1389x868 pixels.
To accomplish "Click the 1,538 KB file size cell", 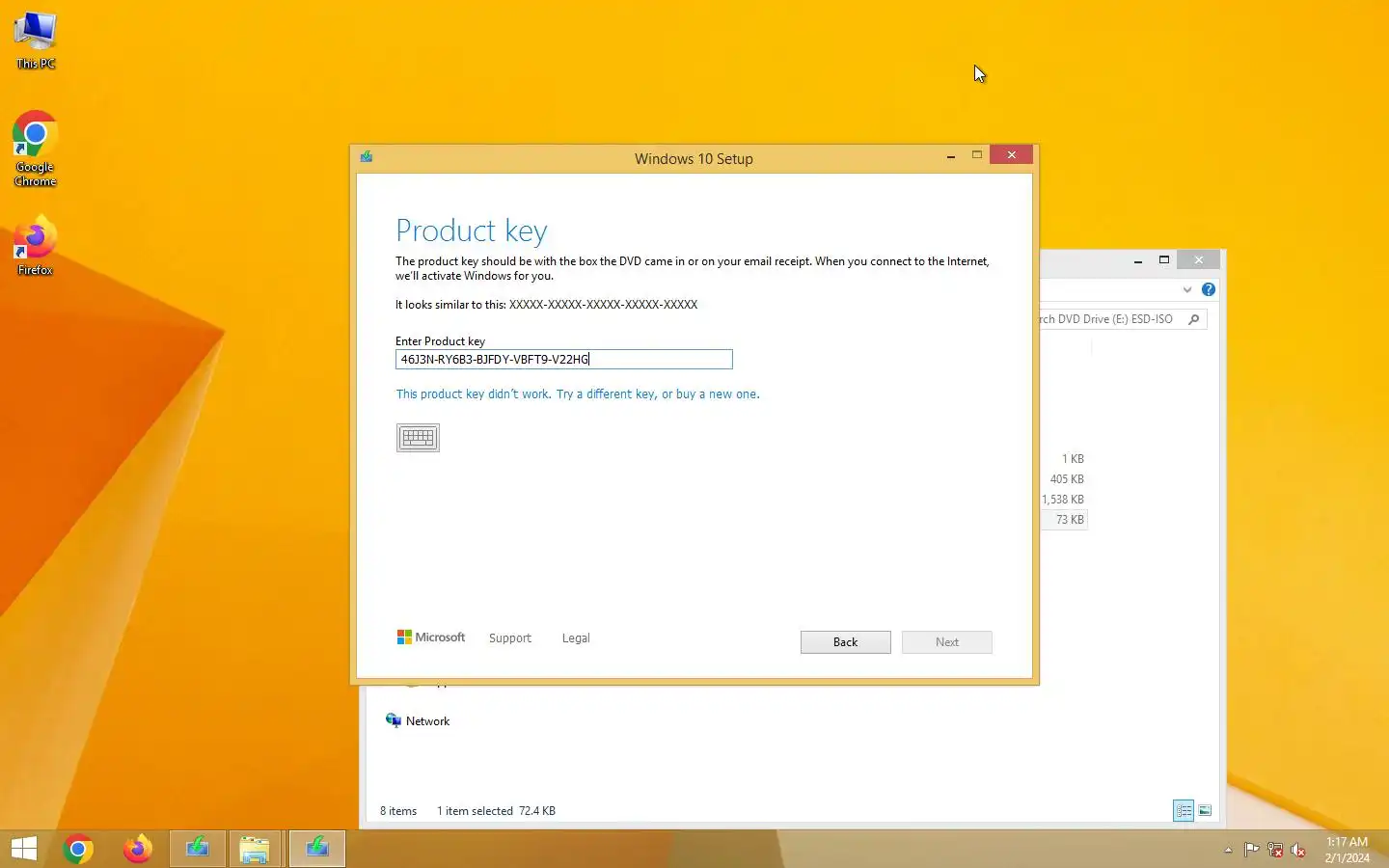I will pos(1063,499).
